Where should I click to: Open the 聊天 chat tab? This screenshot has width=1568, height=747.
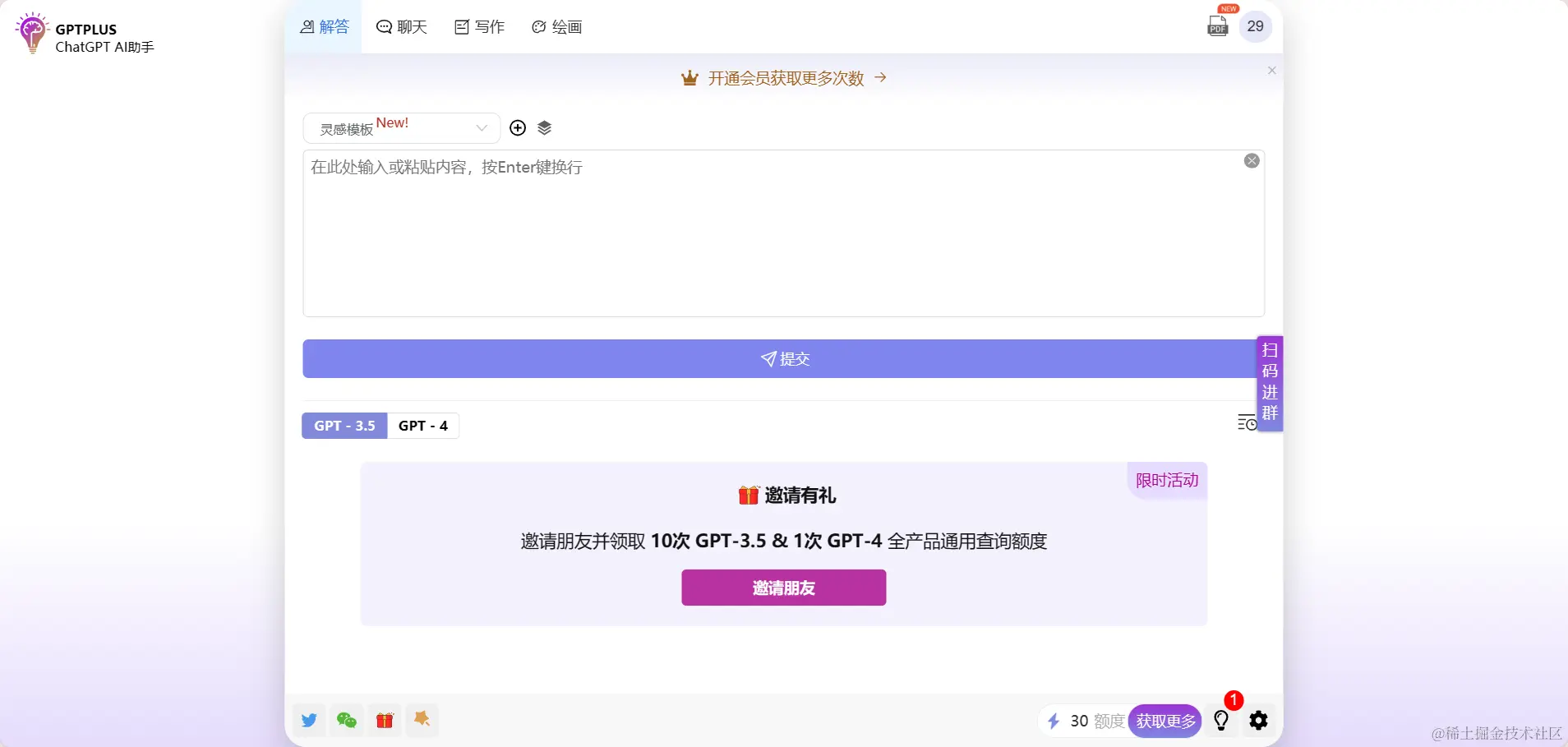pyautogui.click(x=402, y=27)
